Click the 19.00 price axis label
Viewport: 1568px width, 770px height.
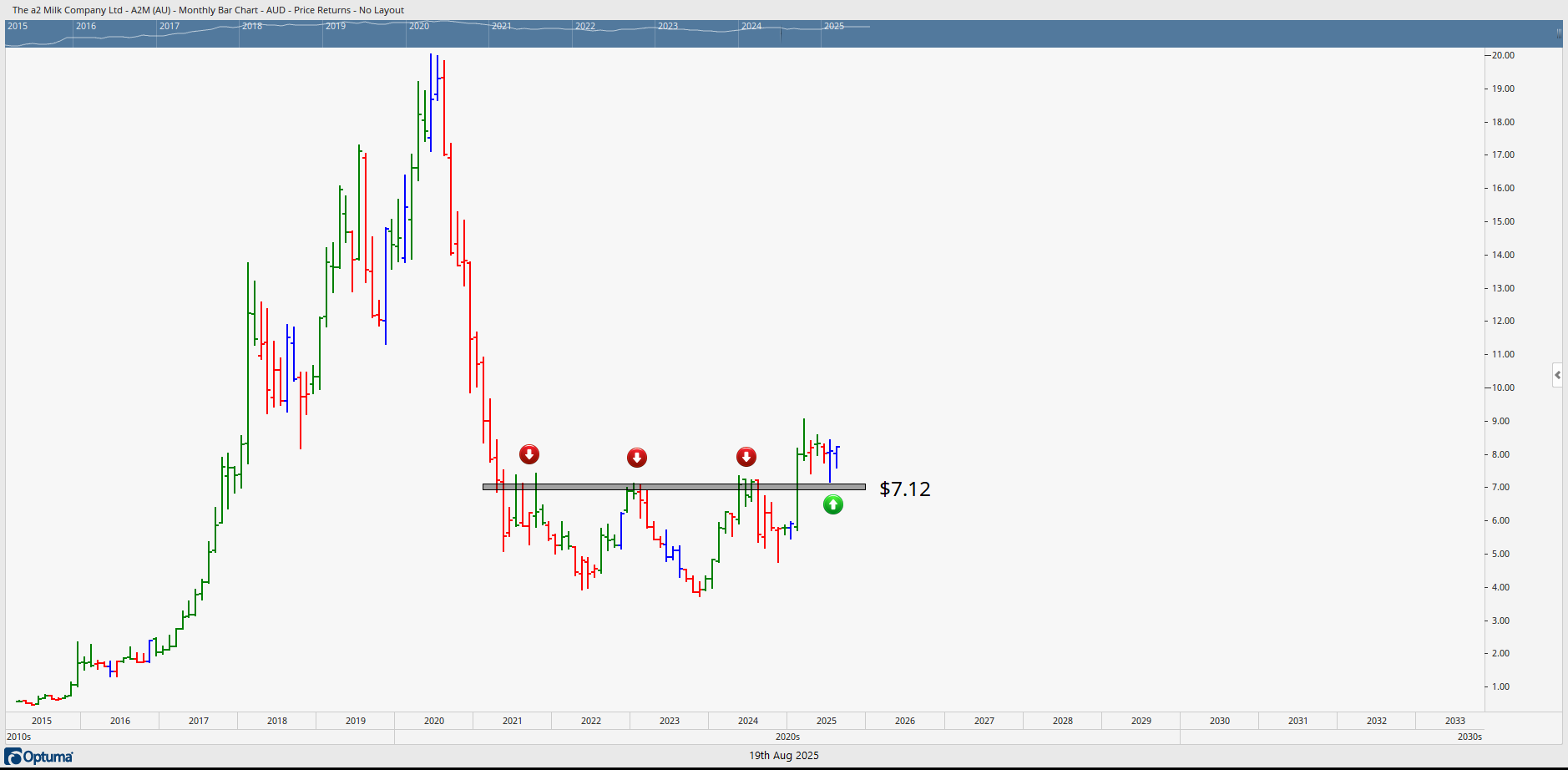[x=1504, y=89]
